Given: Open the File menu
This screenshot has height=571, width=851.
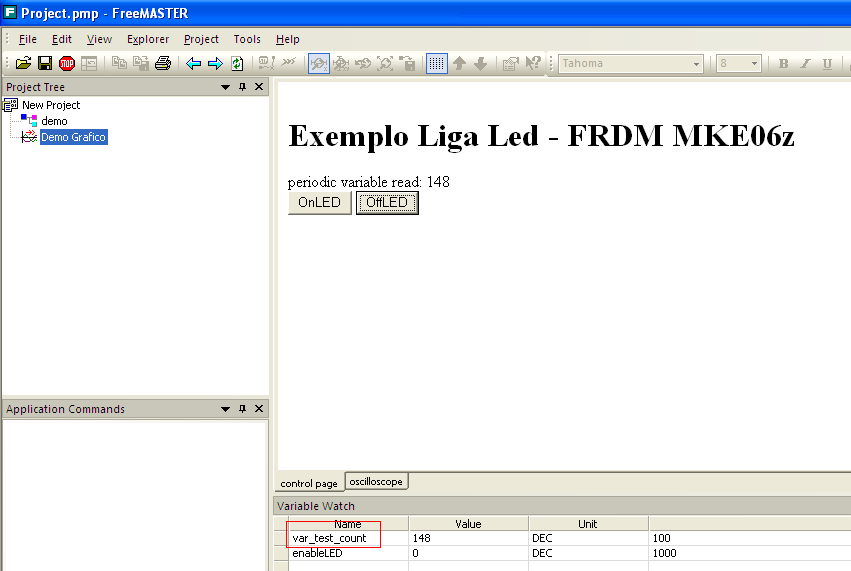Looking at the screenshot, I should [28, 39].
